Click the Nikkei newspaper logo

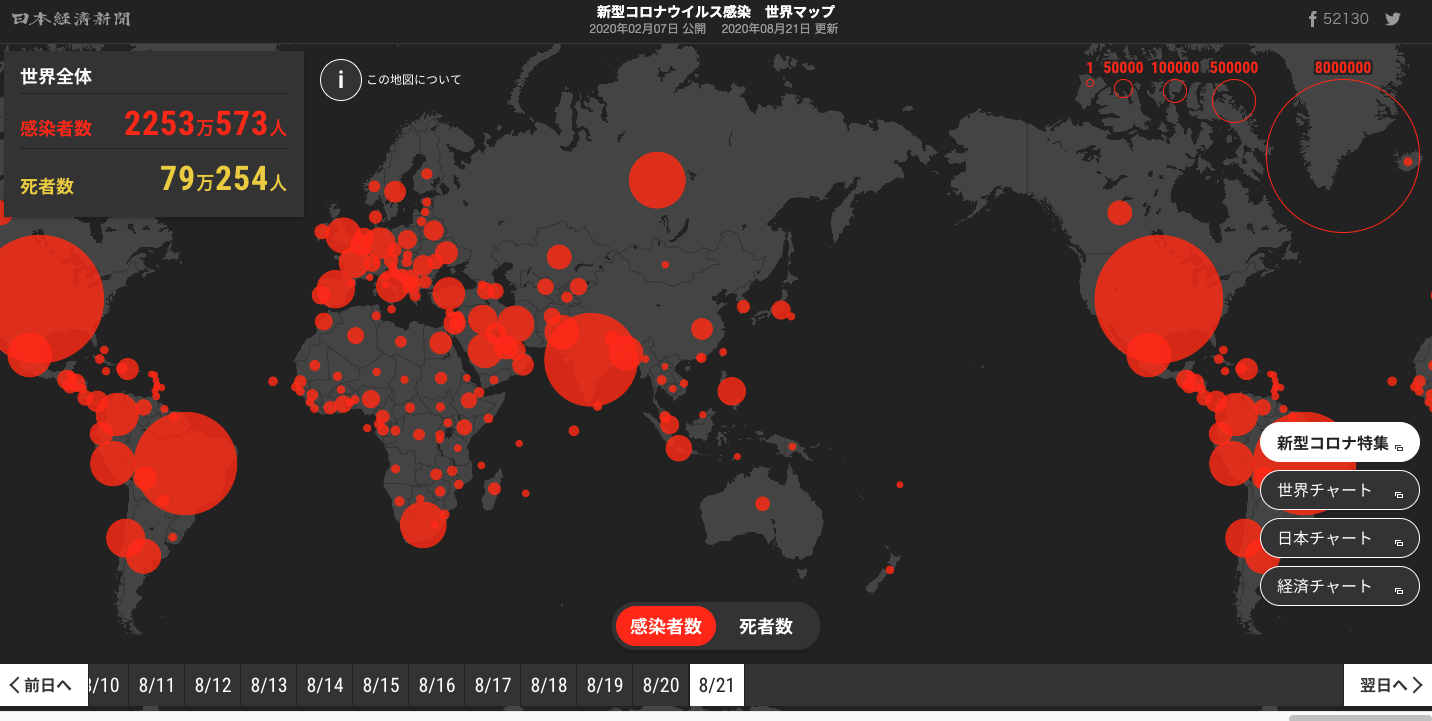tap(71, 19)
